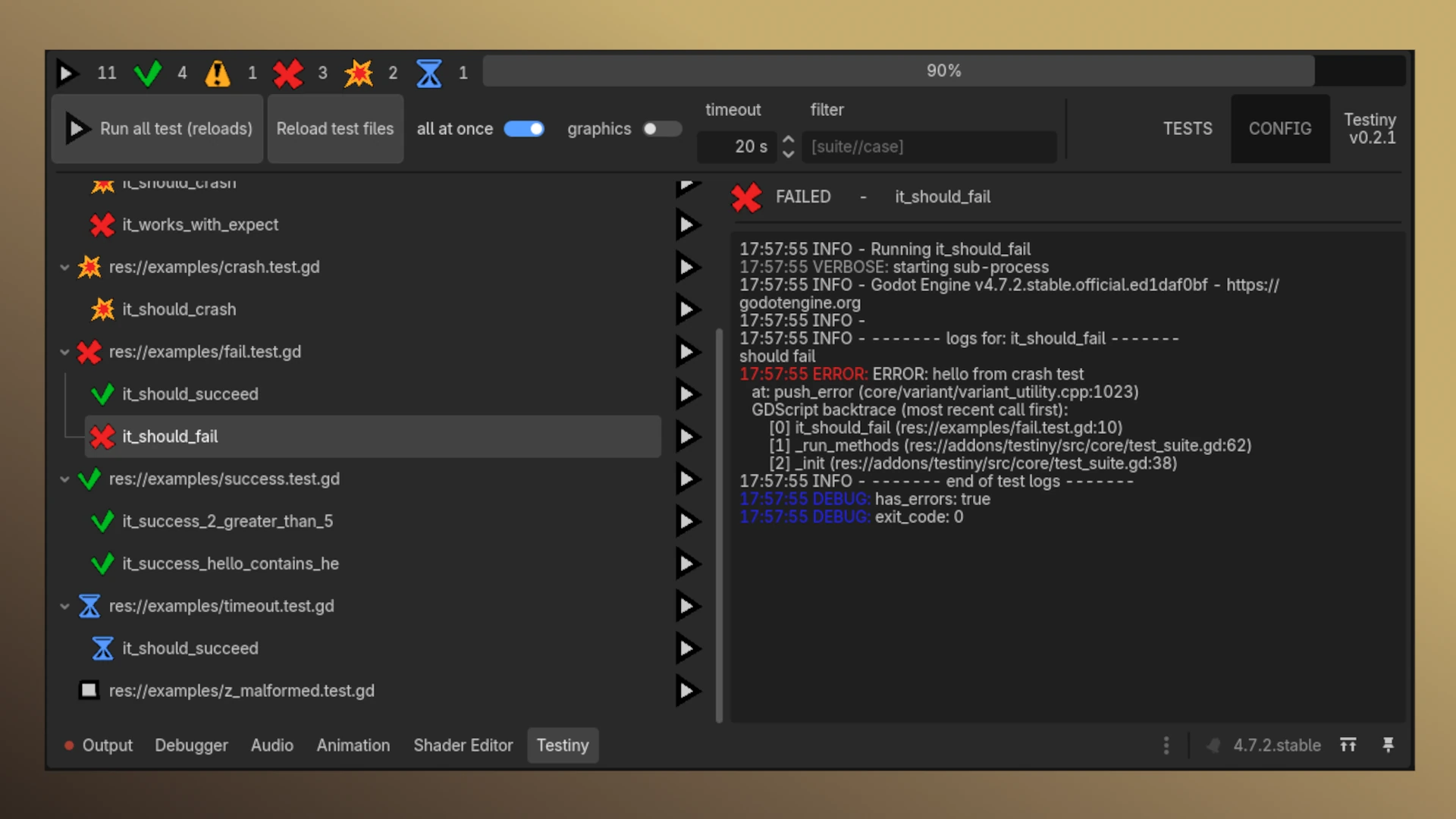Collapse the res://examples/success.test.gd suite
1456x819 pixels.
pos(64,479)
